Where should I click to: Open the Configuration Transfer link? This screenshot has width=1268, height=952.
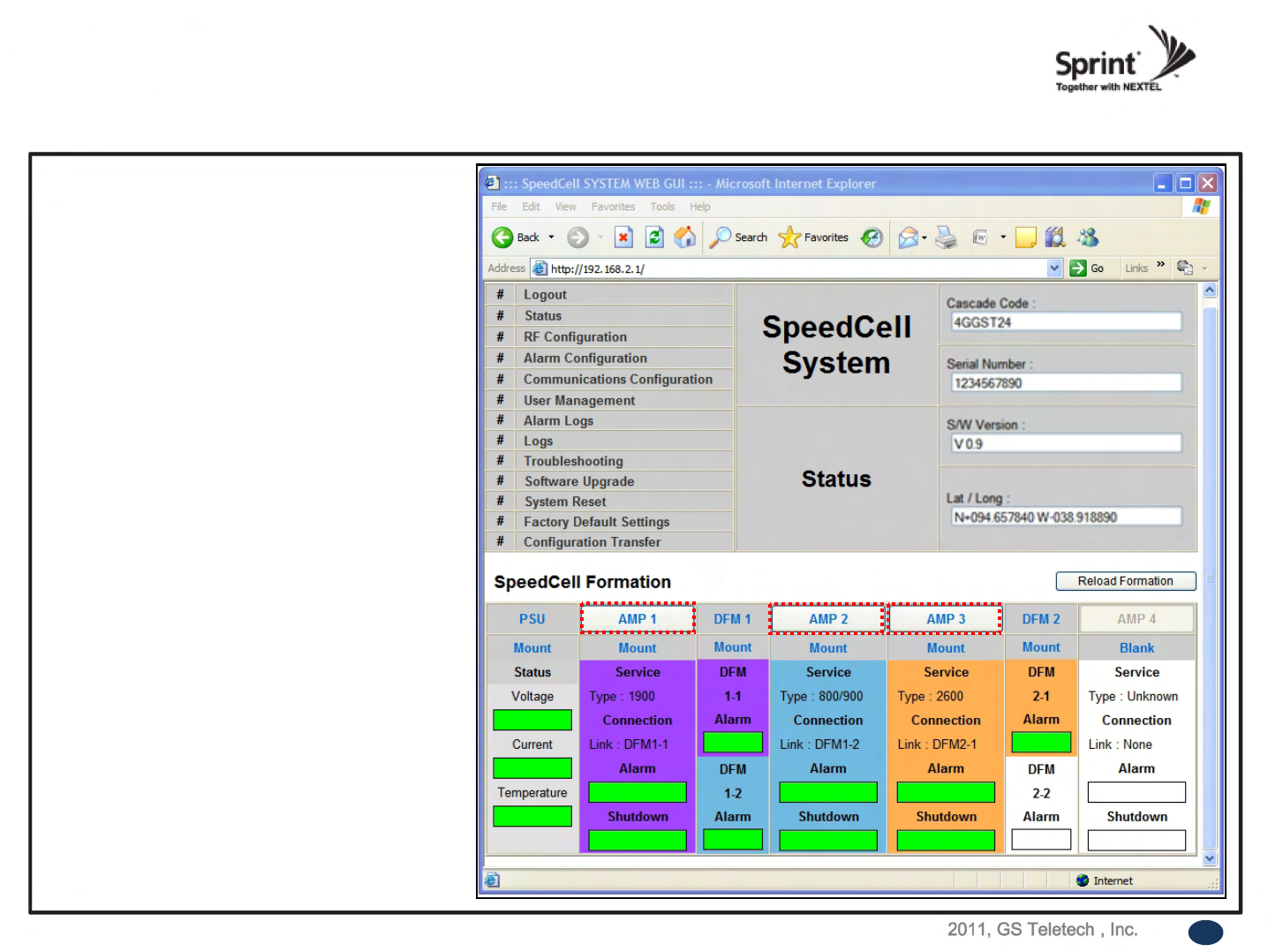click(592, 542)
